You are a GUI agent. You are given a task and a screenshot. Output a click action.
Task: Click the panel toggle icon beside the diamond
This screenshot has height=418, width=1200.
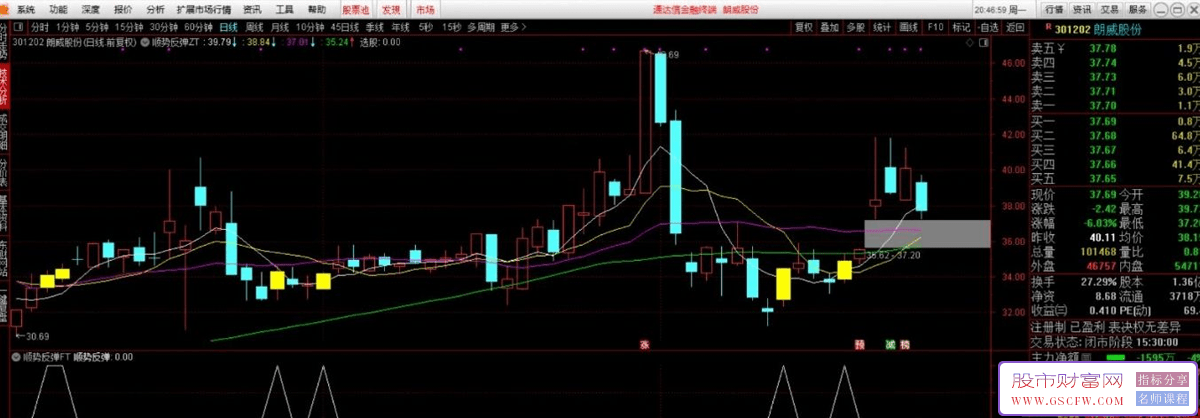pyautogui.click(x=983, y=43)
